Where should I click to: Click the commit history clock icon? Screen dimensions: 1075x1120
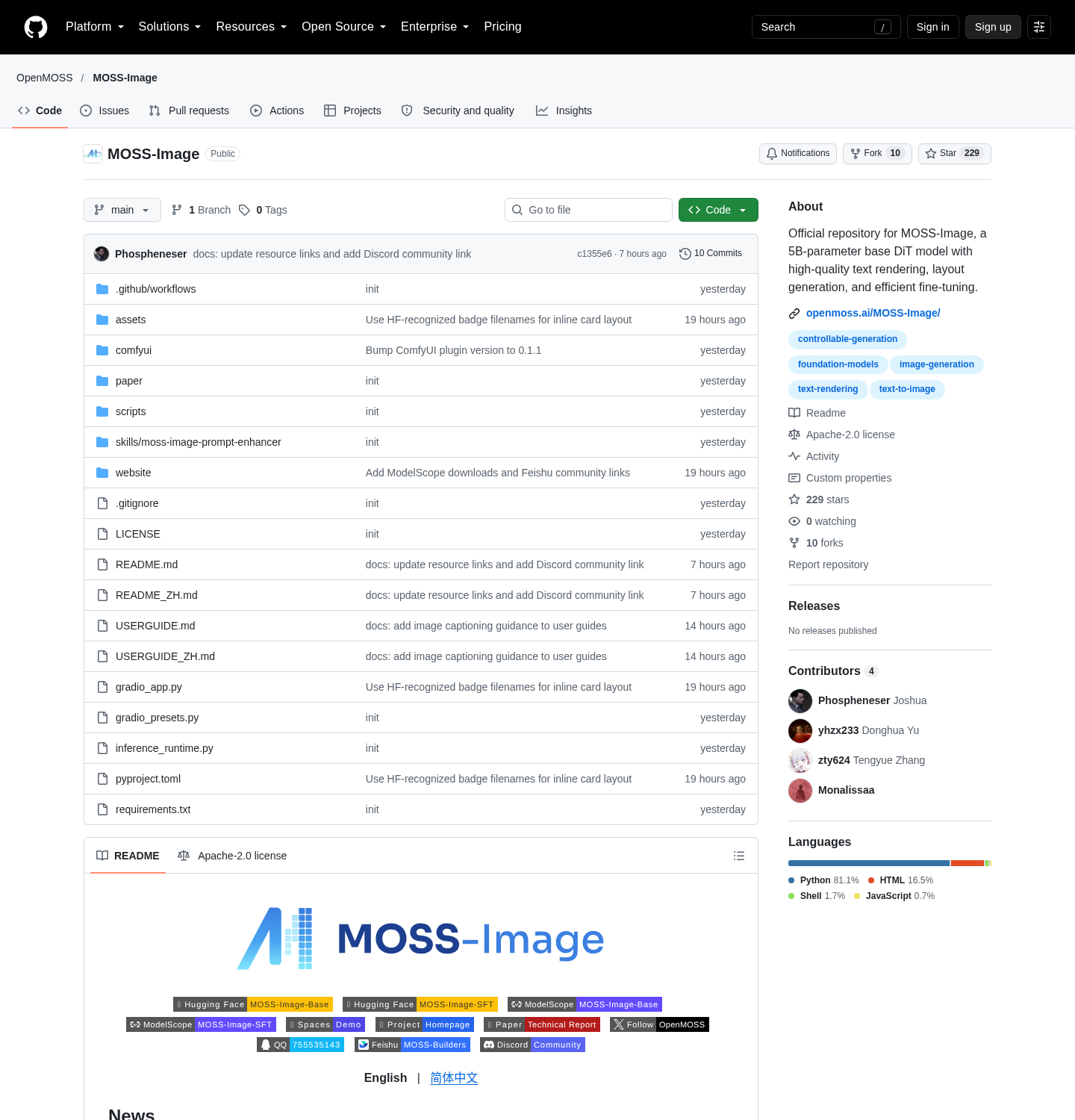[x=685, y=254]
